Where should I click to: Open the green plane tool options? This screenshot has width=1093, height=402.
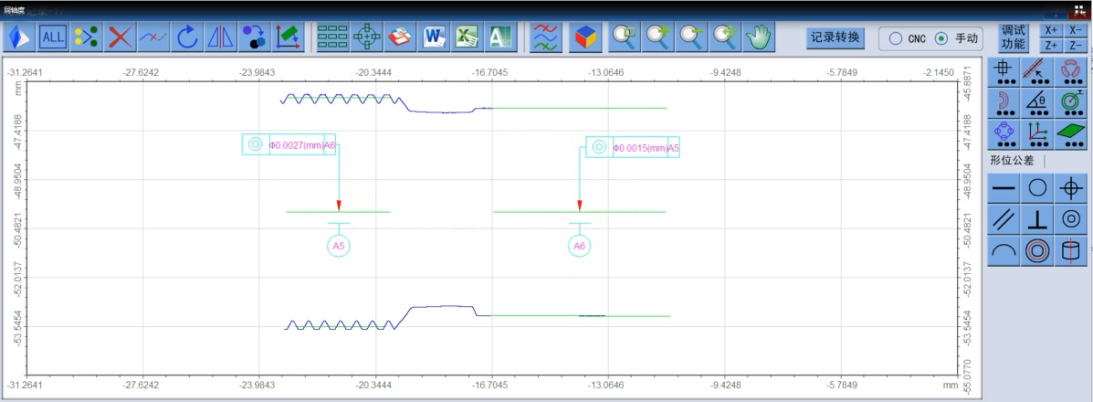[x=1071, y=132]
